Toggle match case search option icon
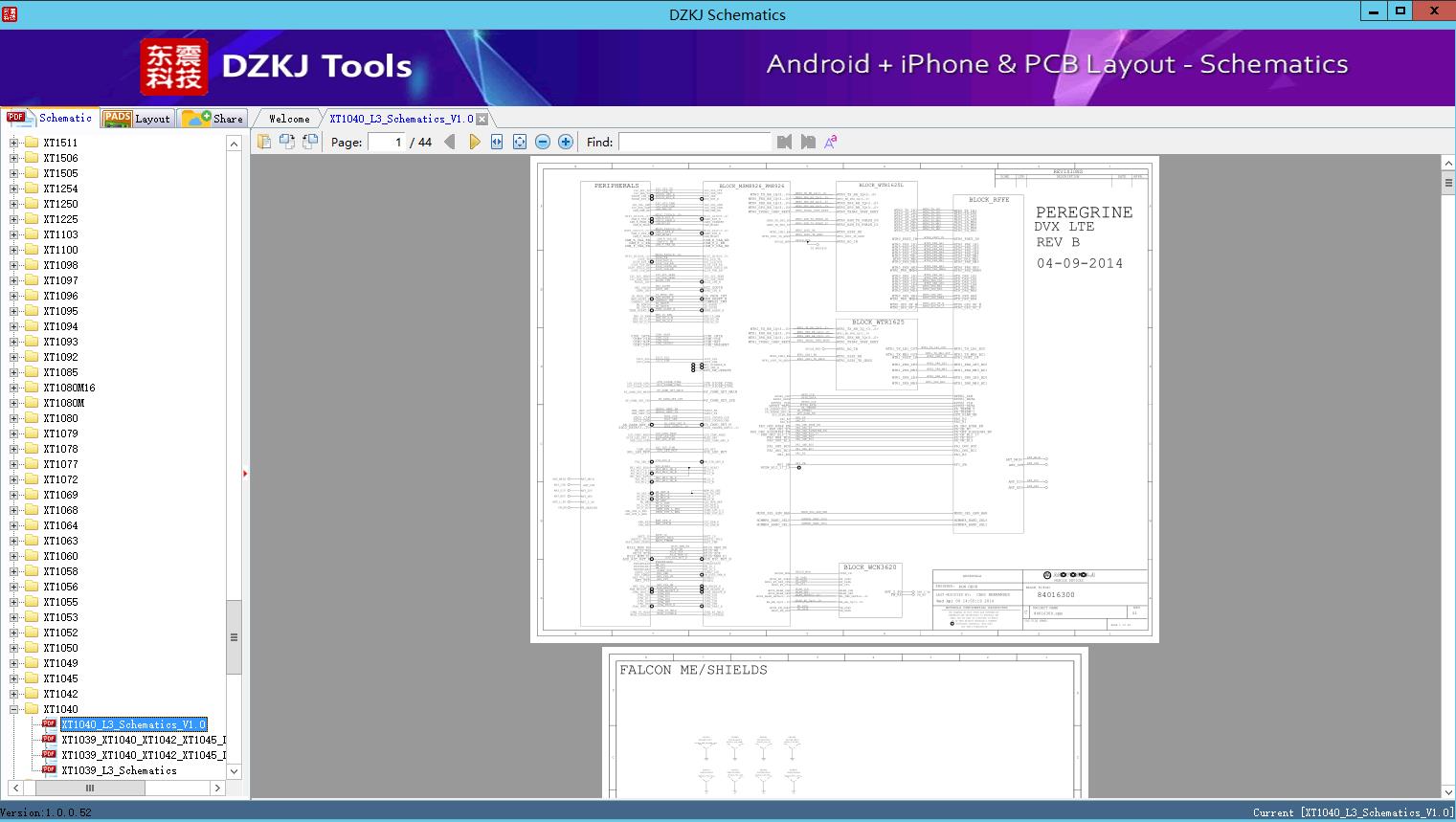Image resolution: width=1456 pixels, height=822 pixels. point(831,142)
